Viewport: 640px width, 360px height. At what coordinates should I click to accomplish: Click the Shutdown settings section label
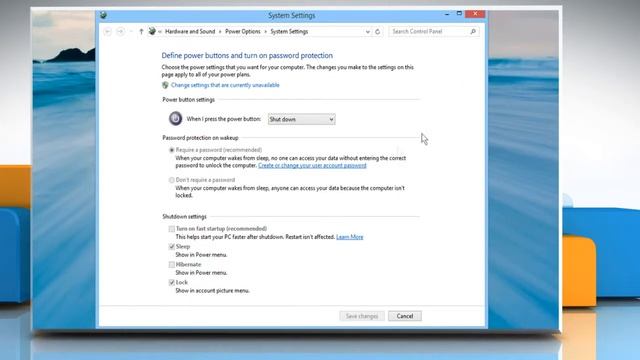click(184, 217)
